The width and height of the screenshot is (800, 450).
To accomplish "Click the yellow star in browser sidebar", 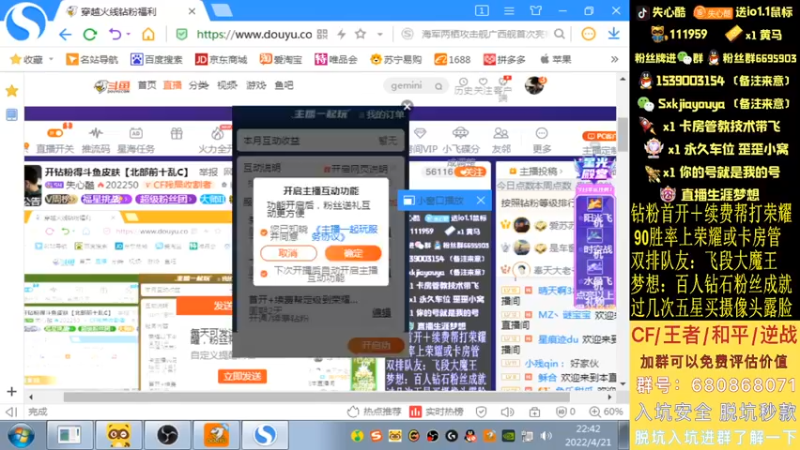I will [12, 91].
